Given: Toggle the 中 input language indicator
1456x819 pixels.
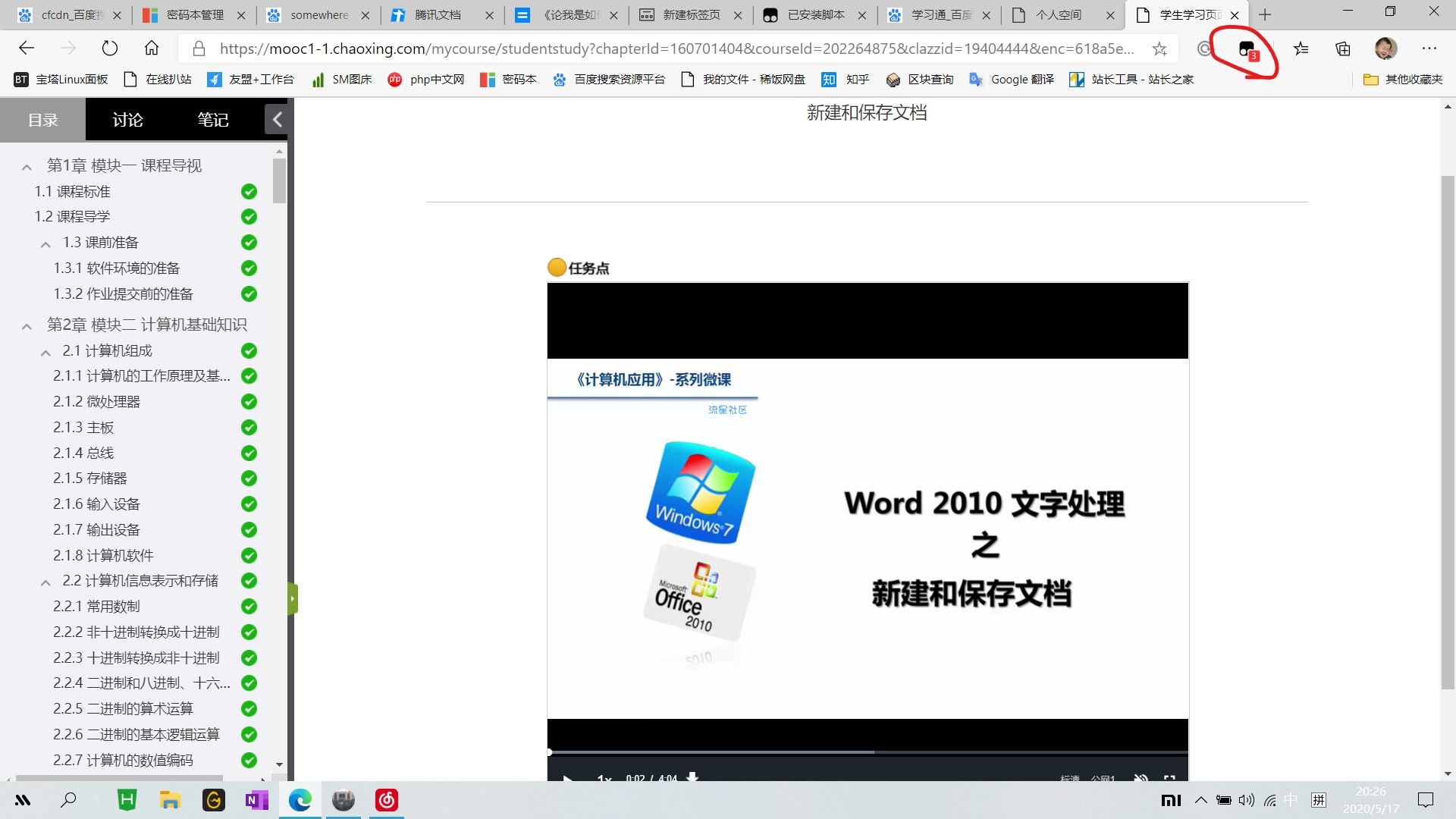Looking at the screenshot, I should tap(1291, 800).
